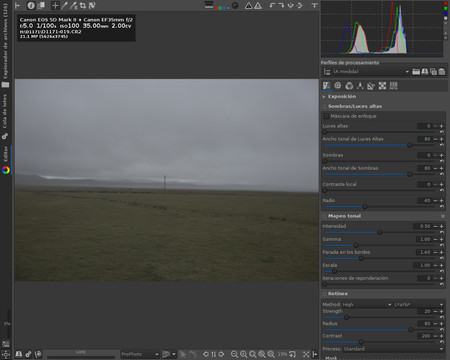Adjust the Ancho tonal de Sombras slider
This screenshot has width=450, height=360.
(380, 174)
